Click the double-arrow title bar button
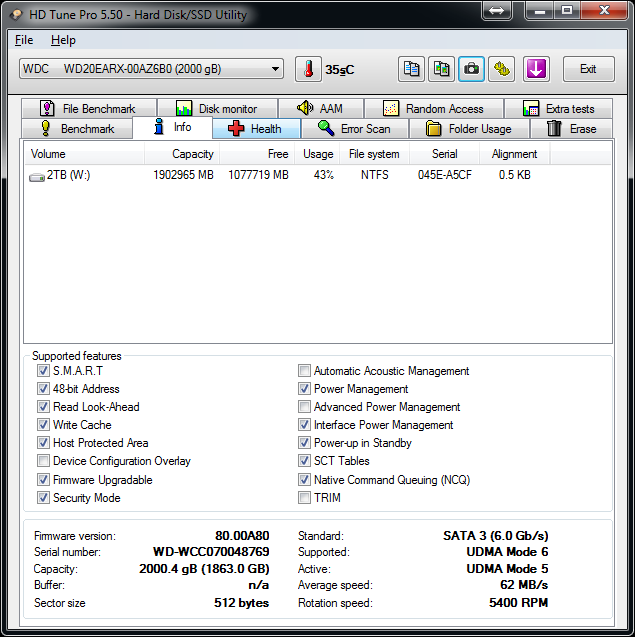This screenshot has height=637, width=635. pos(496,10)
